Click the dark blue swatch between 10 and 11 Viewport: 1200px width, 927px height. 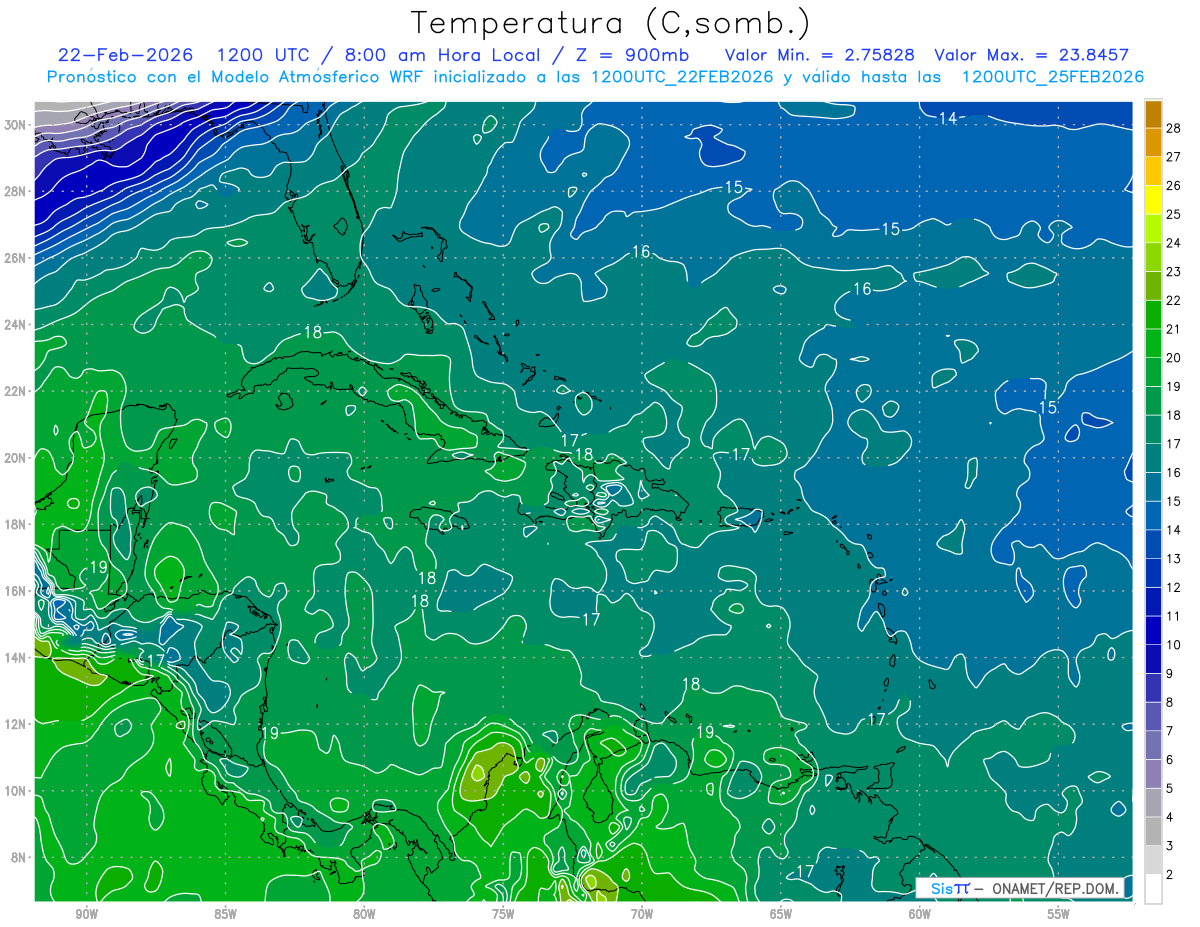point(1153,630)
